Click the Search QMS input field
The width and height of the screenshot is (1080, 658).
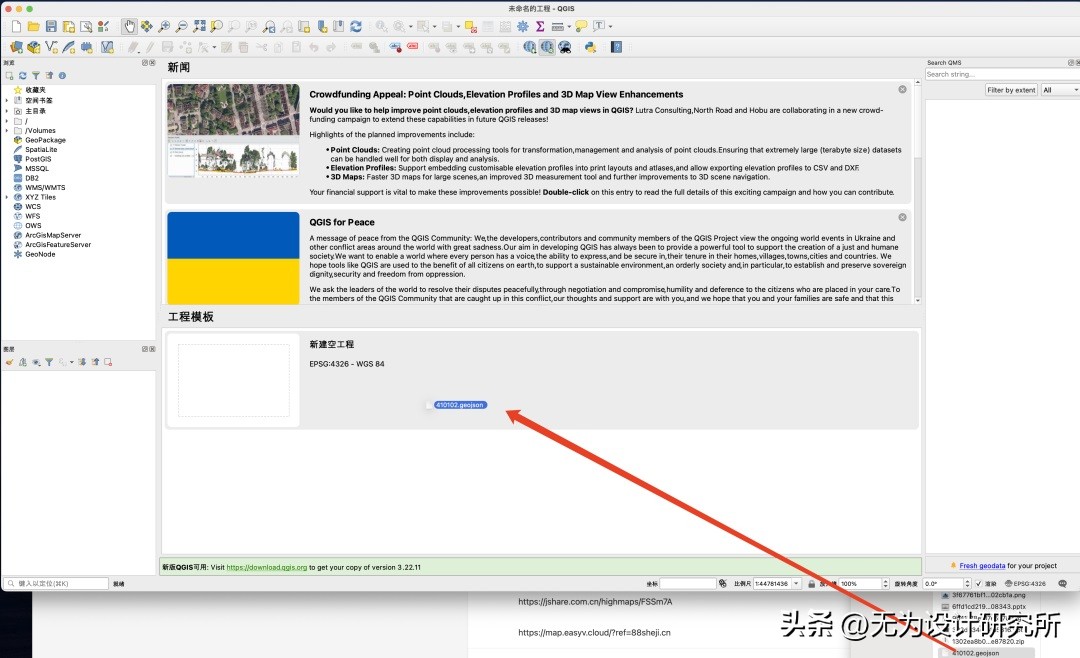1002,74
